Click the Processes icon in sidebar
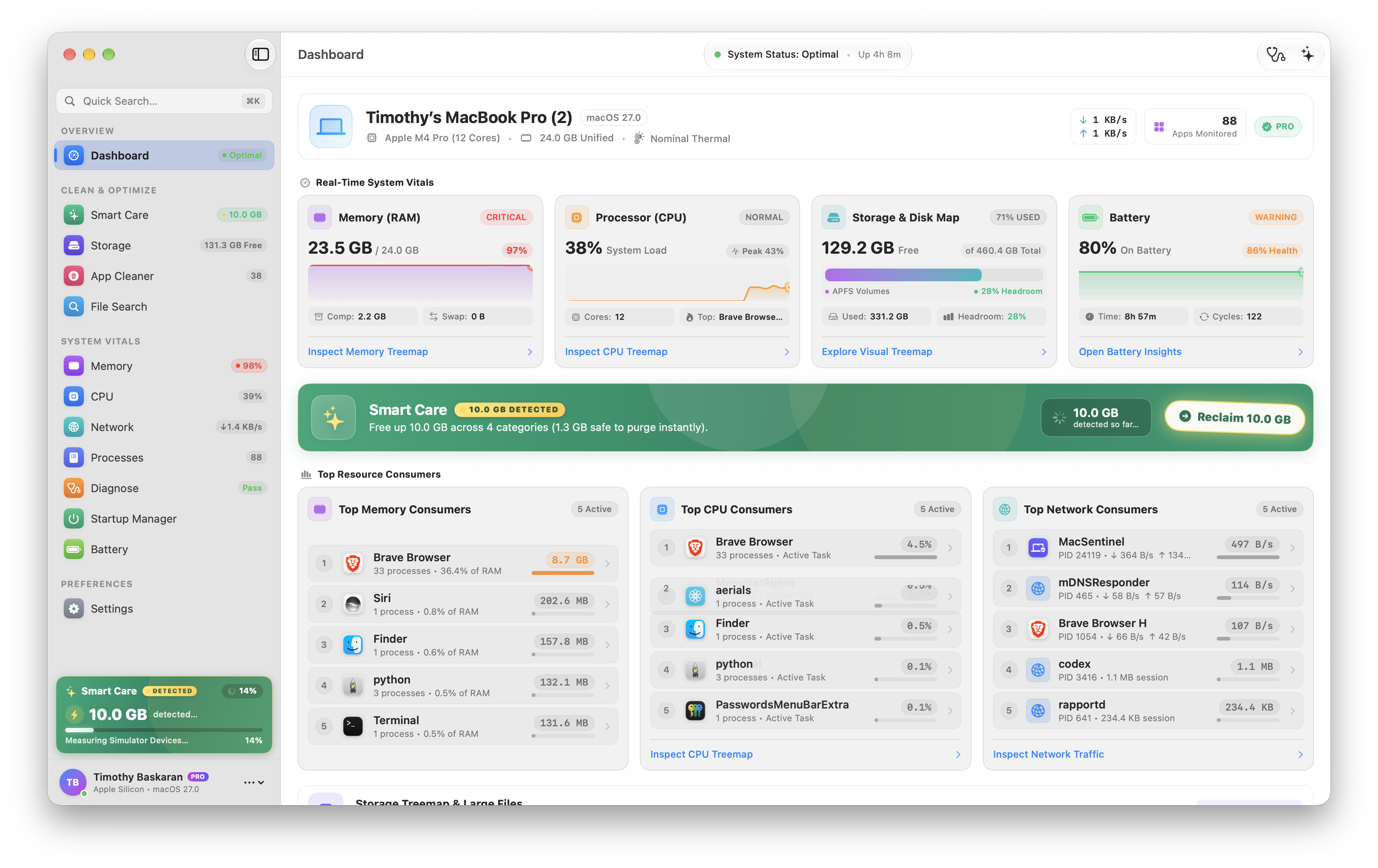1378x868 pixels. coord(73,458)
